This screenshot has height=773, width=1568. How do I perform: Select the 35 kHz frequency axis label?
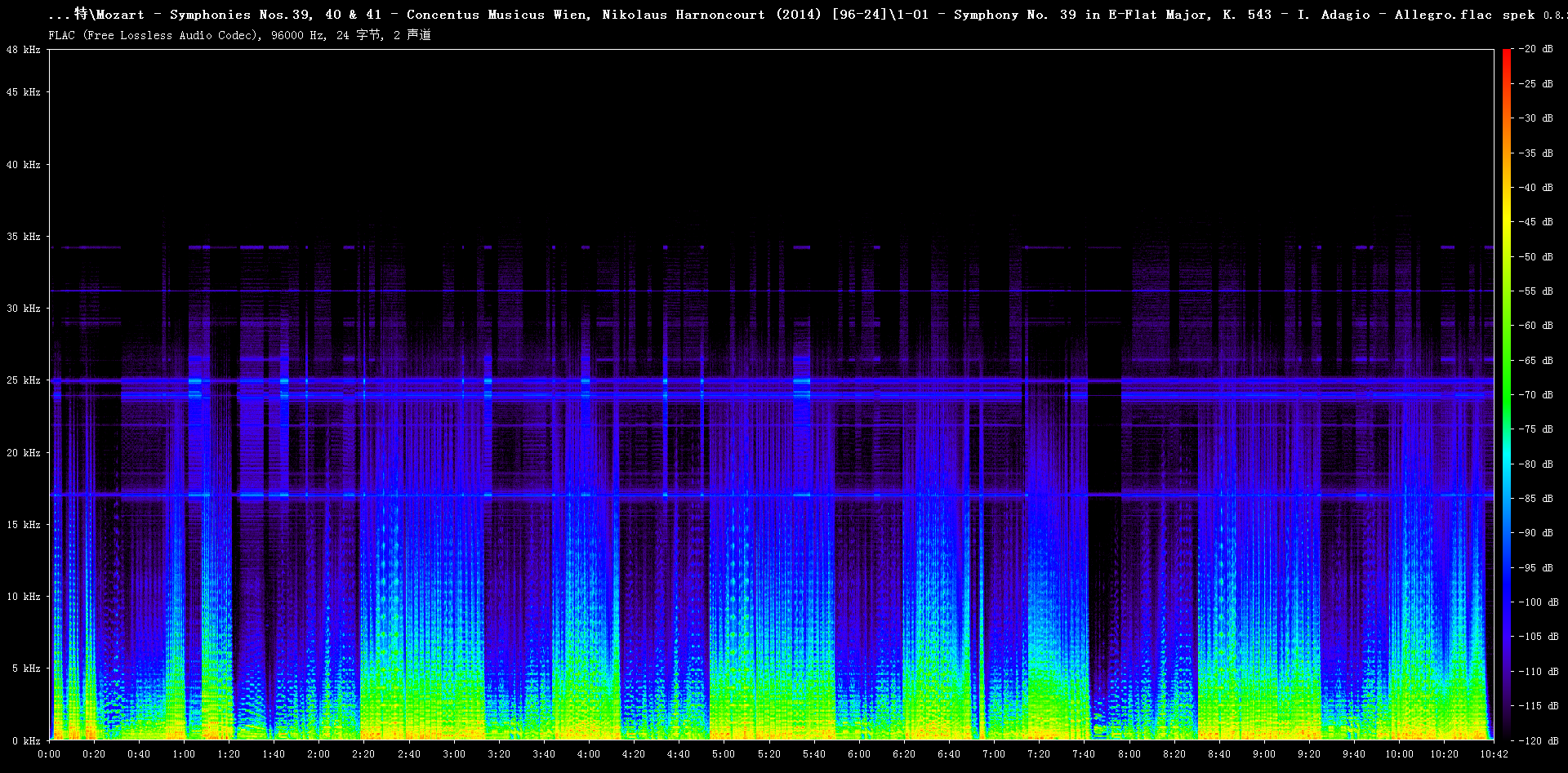(24, 237)
